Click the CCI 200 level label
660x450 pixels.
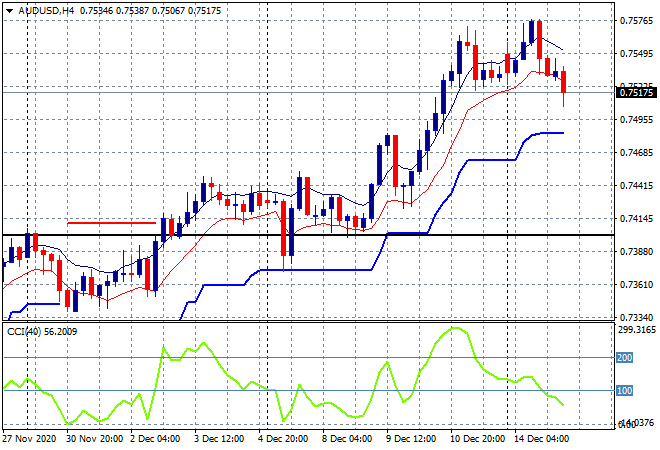[x=624, y=358]
